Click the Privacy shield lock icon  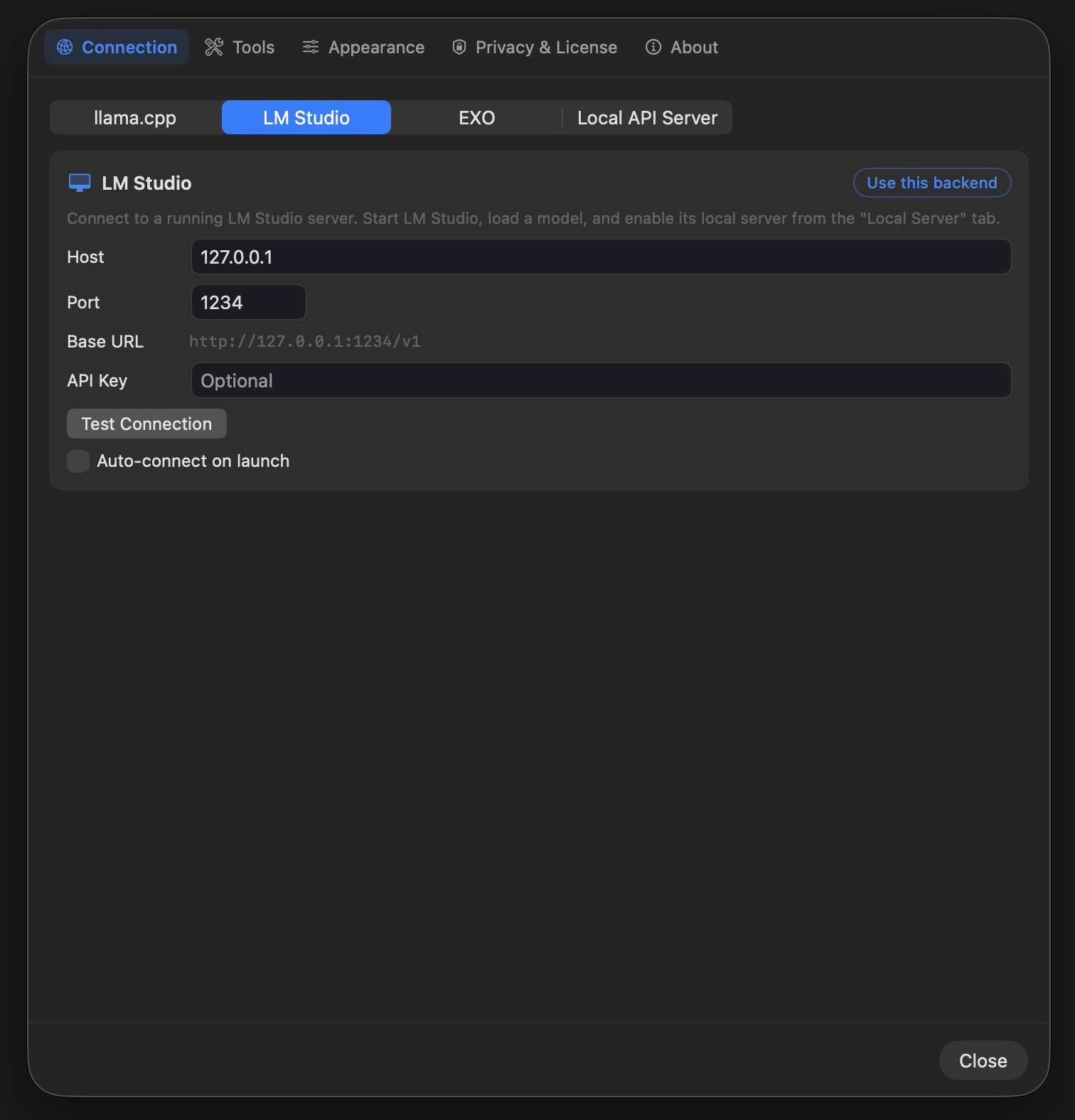pos(459,47)
